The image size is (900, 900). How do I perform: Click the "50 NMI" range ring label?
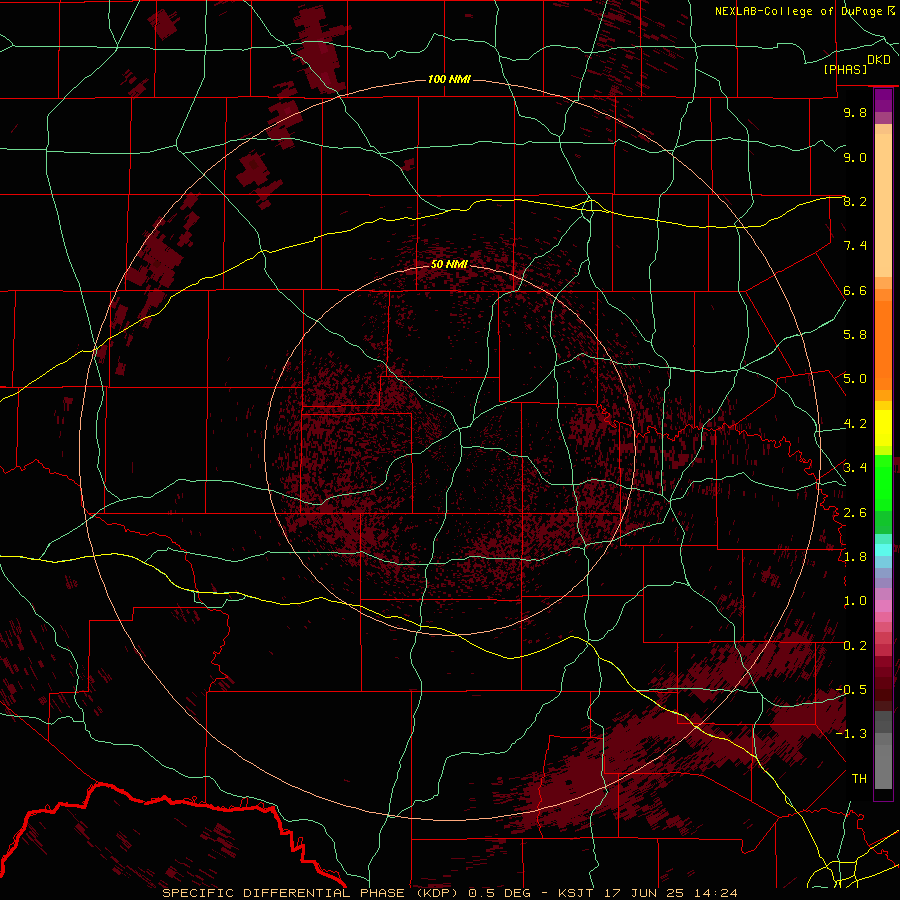pyautogui.click(x=449, y=264)
